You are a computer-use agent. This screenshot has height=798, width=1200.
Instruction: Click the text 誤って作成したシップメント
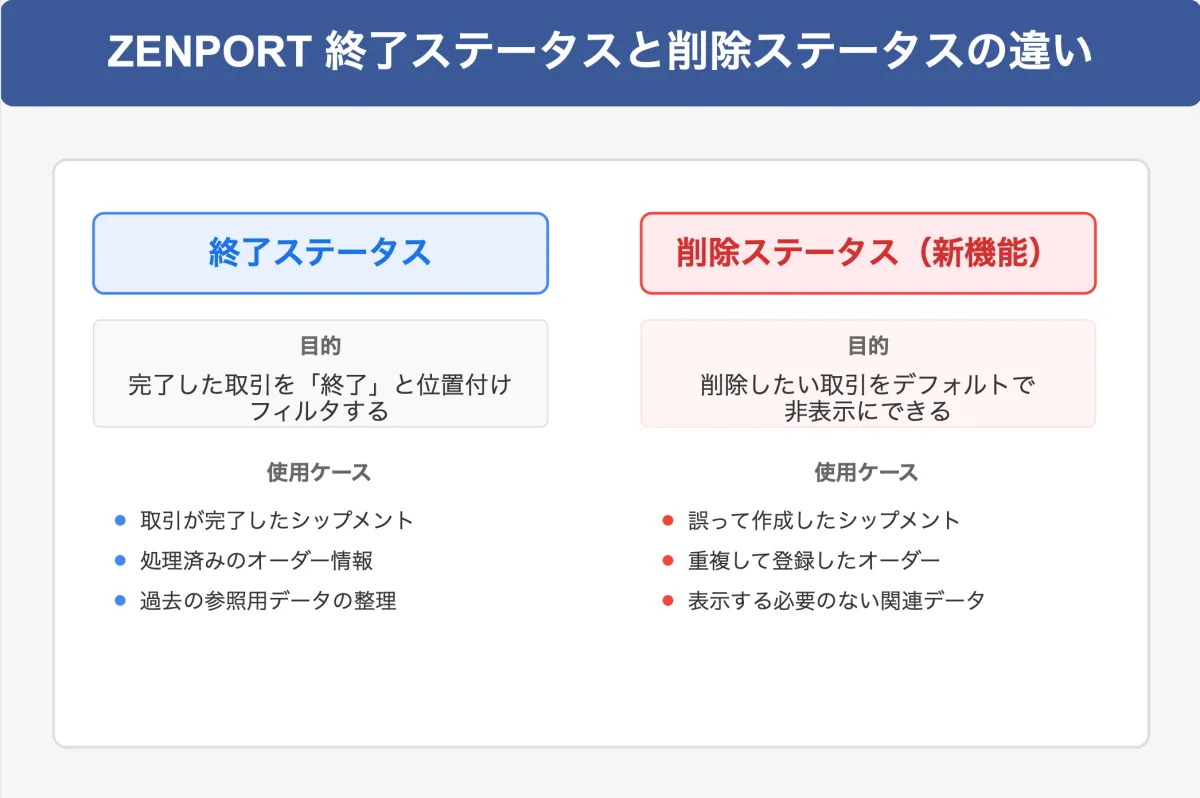pos(824,520)
